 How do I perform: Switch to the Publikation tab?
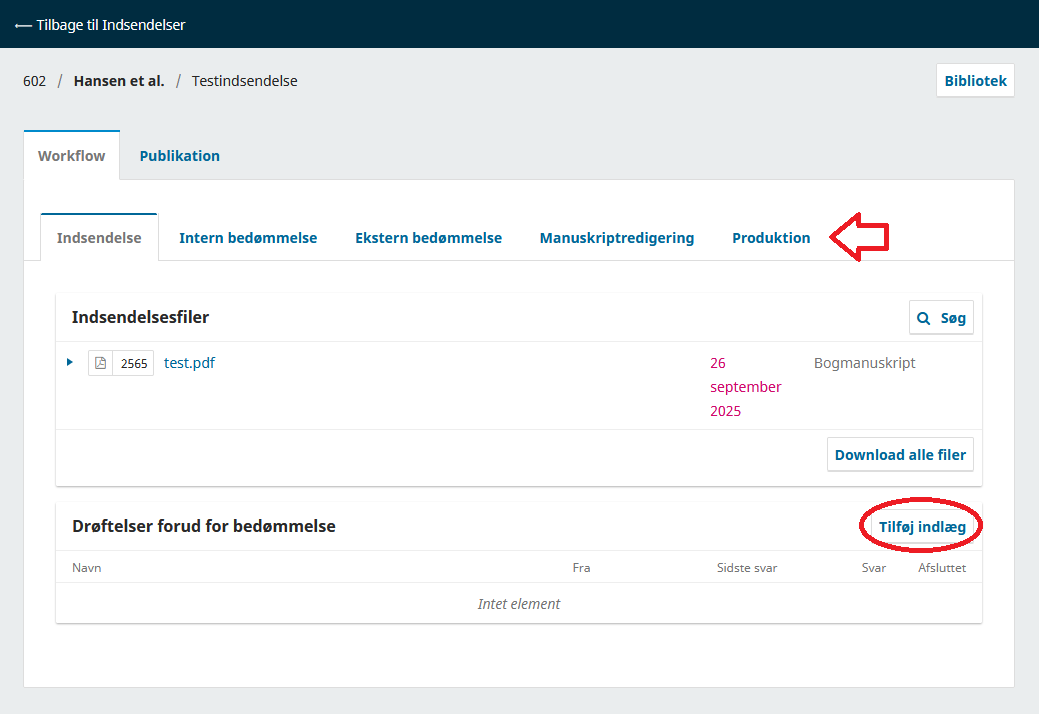pyautogui.click(x=179, y=156)
